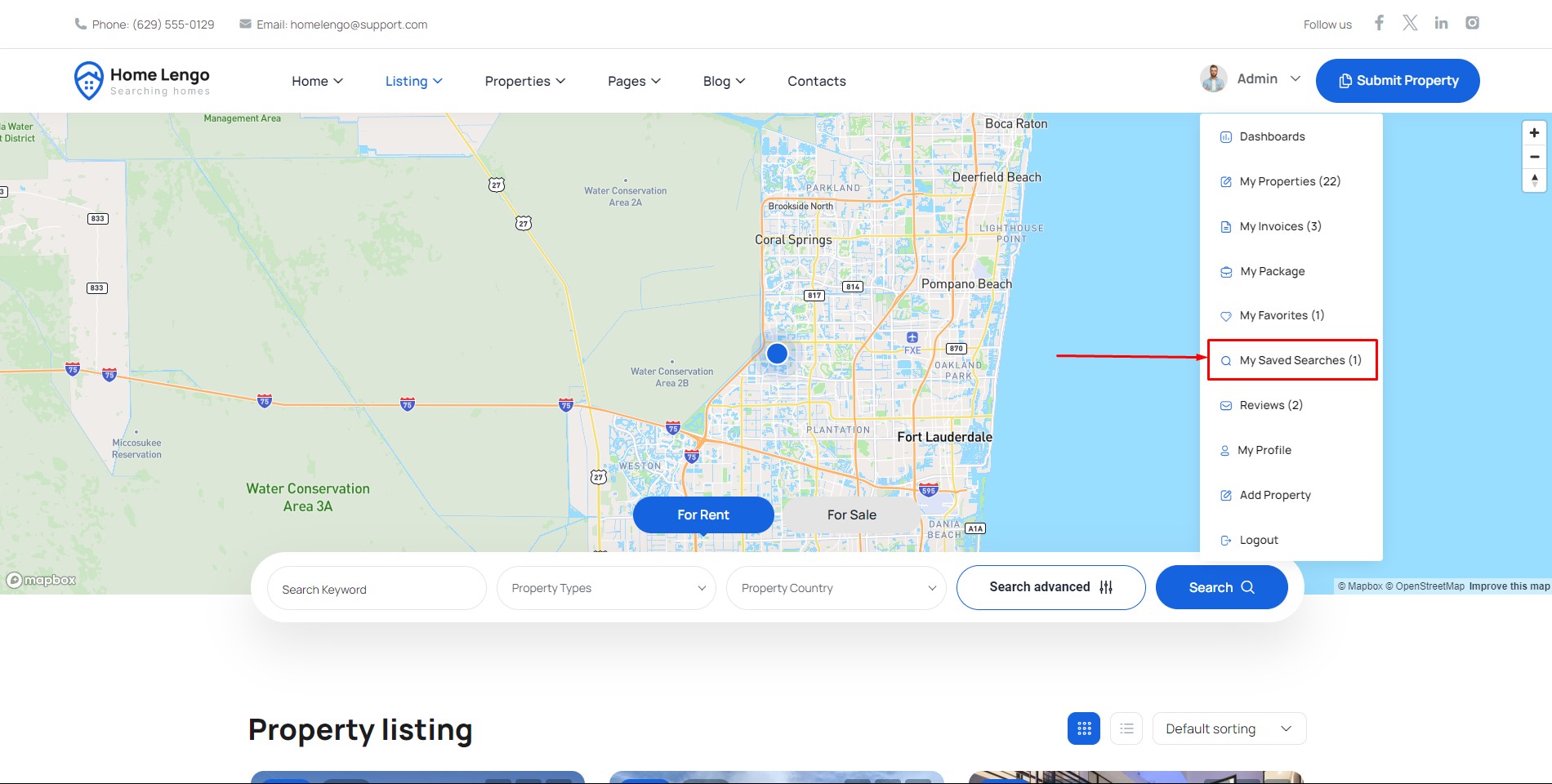
Task: Click the Logout exit icon
Action: pyautogui.click(x=1225, y=541)
